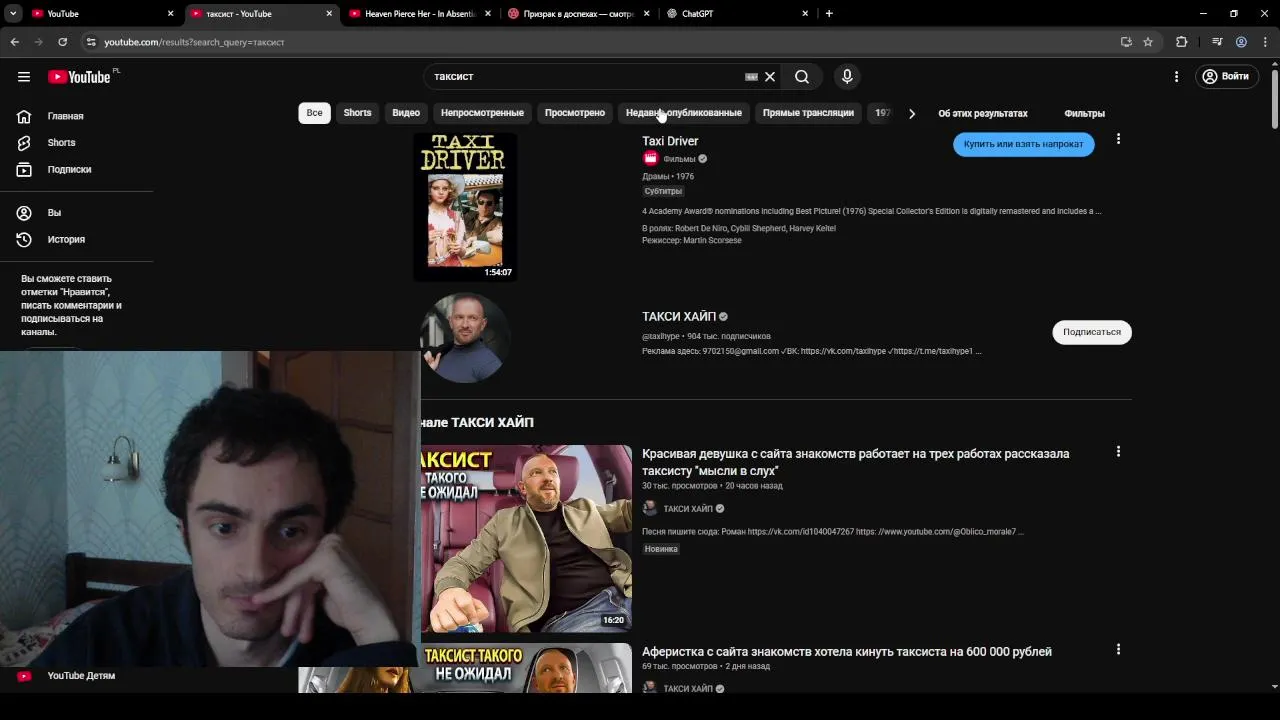This screenshot has height=720, width=1280.
Task: Switch to the ChatGPT tab
Action: 738,14
